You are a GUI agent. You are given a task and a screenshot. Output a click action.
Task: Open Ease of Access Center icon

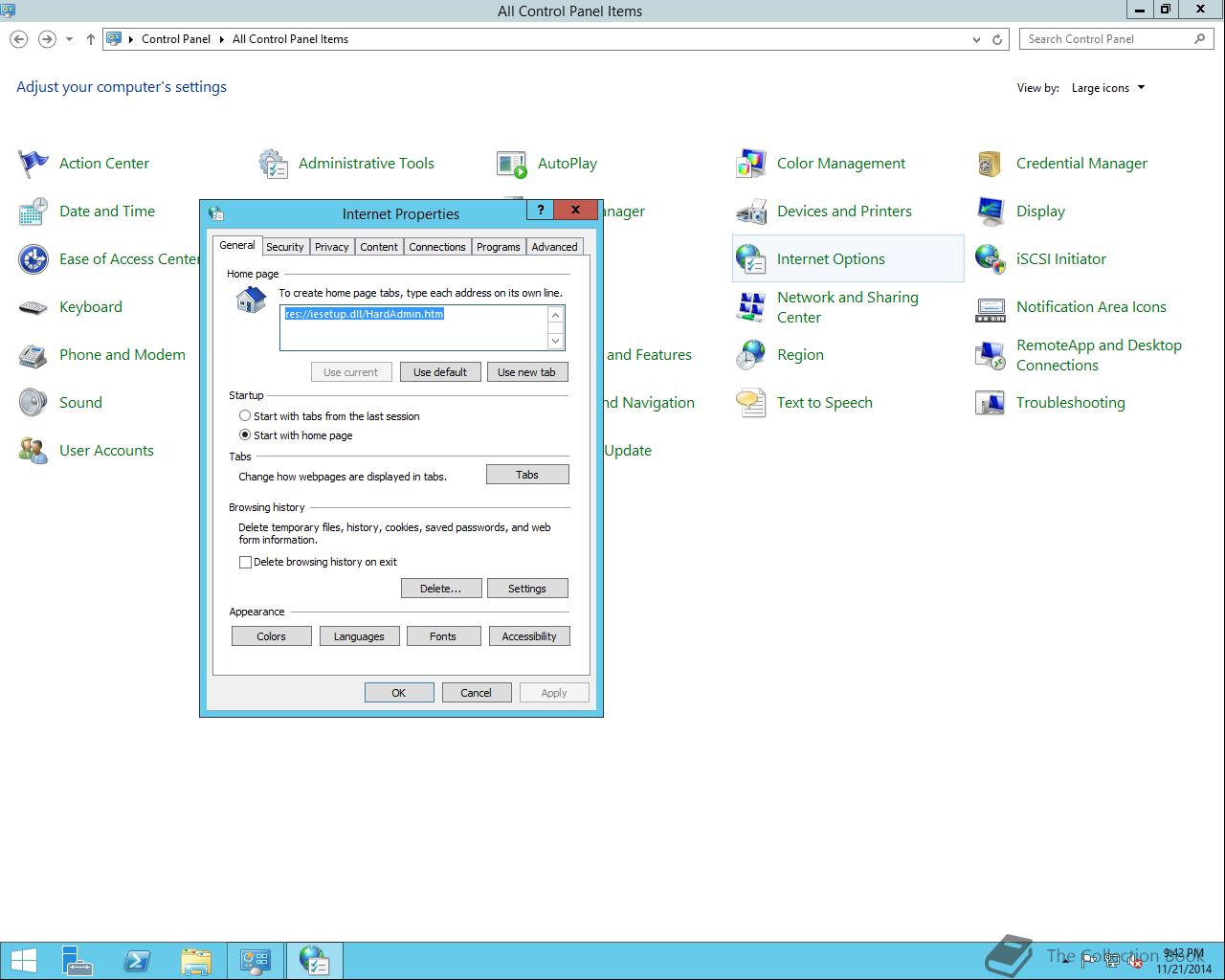(x=33, y=259)
